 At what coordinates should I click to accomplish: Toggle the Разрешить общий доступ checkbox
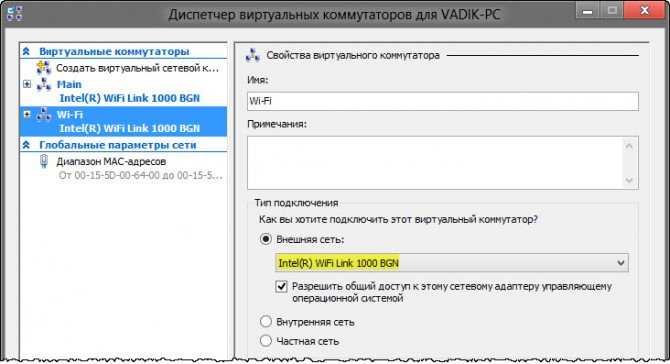[281, 286]
